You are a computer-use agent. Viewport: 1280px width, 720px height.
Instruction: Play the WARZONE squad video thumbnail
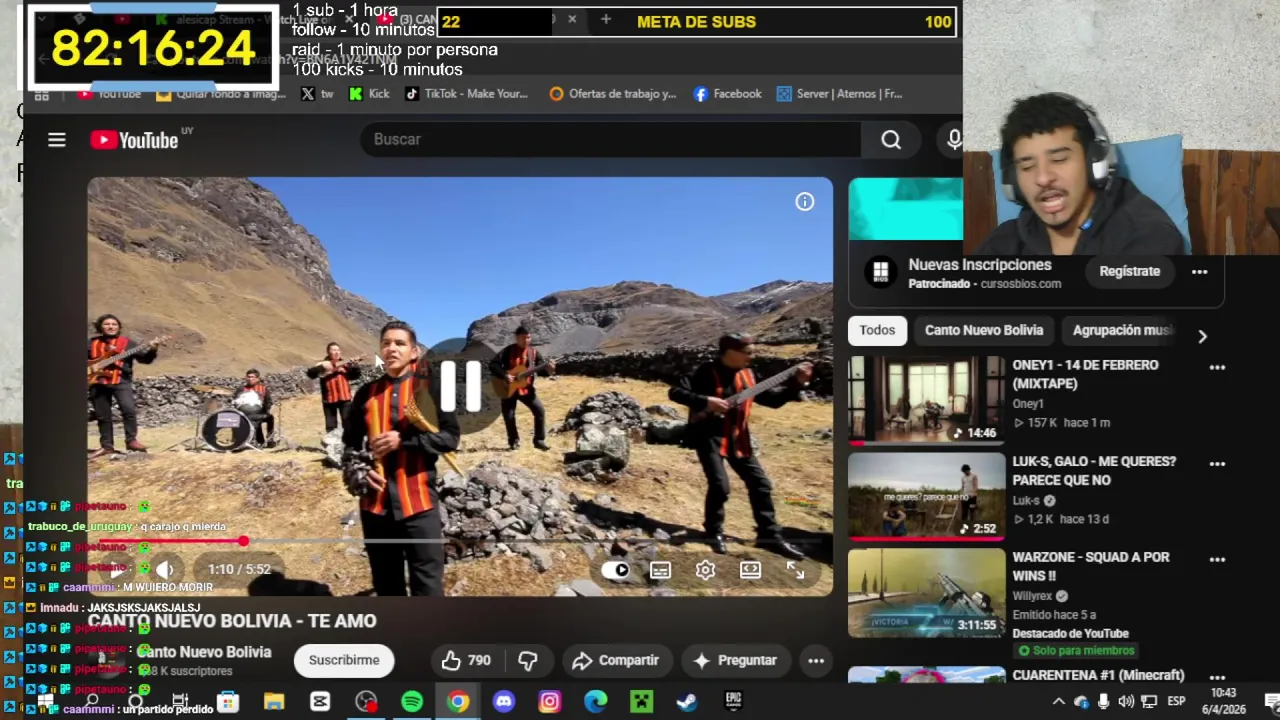[x=926, y=592]
